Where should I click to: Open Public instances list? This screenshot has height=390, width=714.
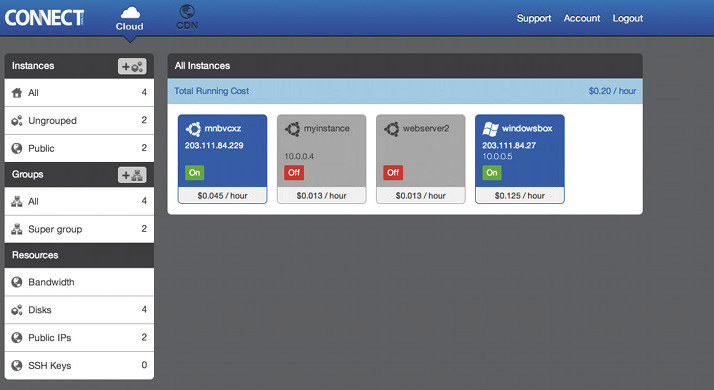tap(79, 148)
